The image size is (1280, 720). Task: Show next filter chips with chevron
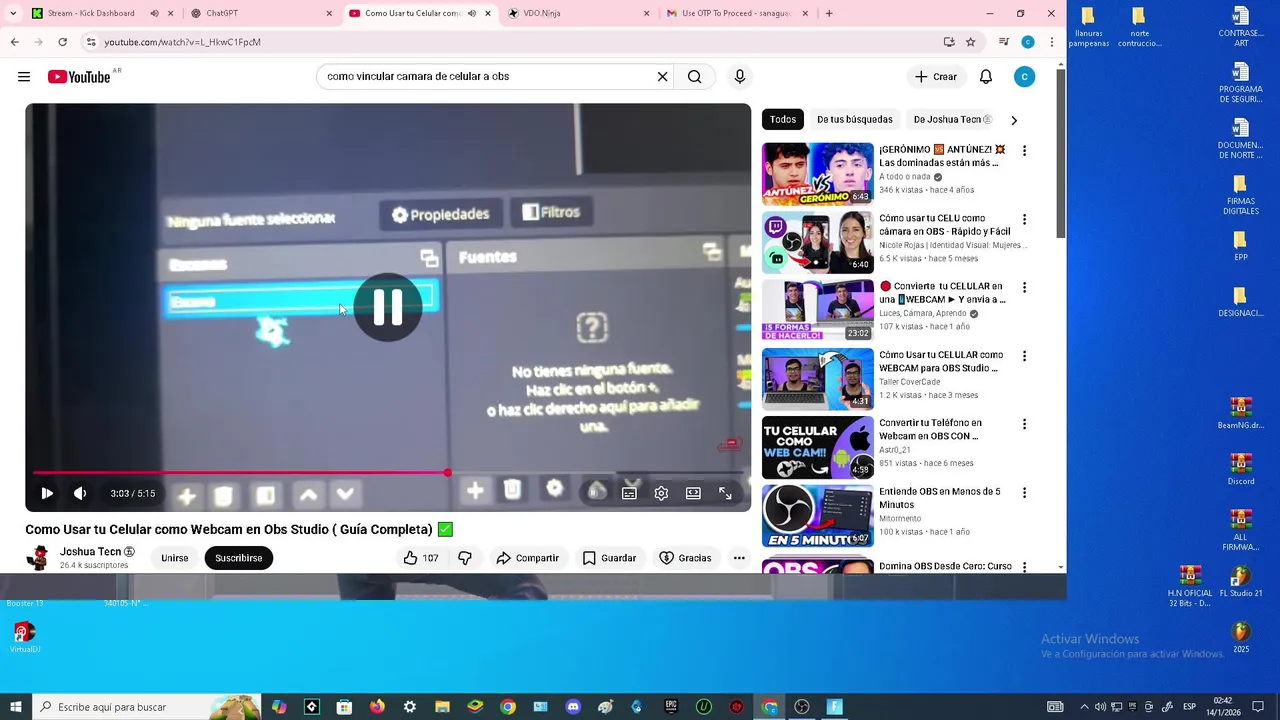click(x=1014, y=120)
